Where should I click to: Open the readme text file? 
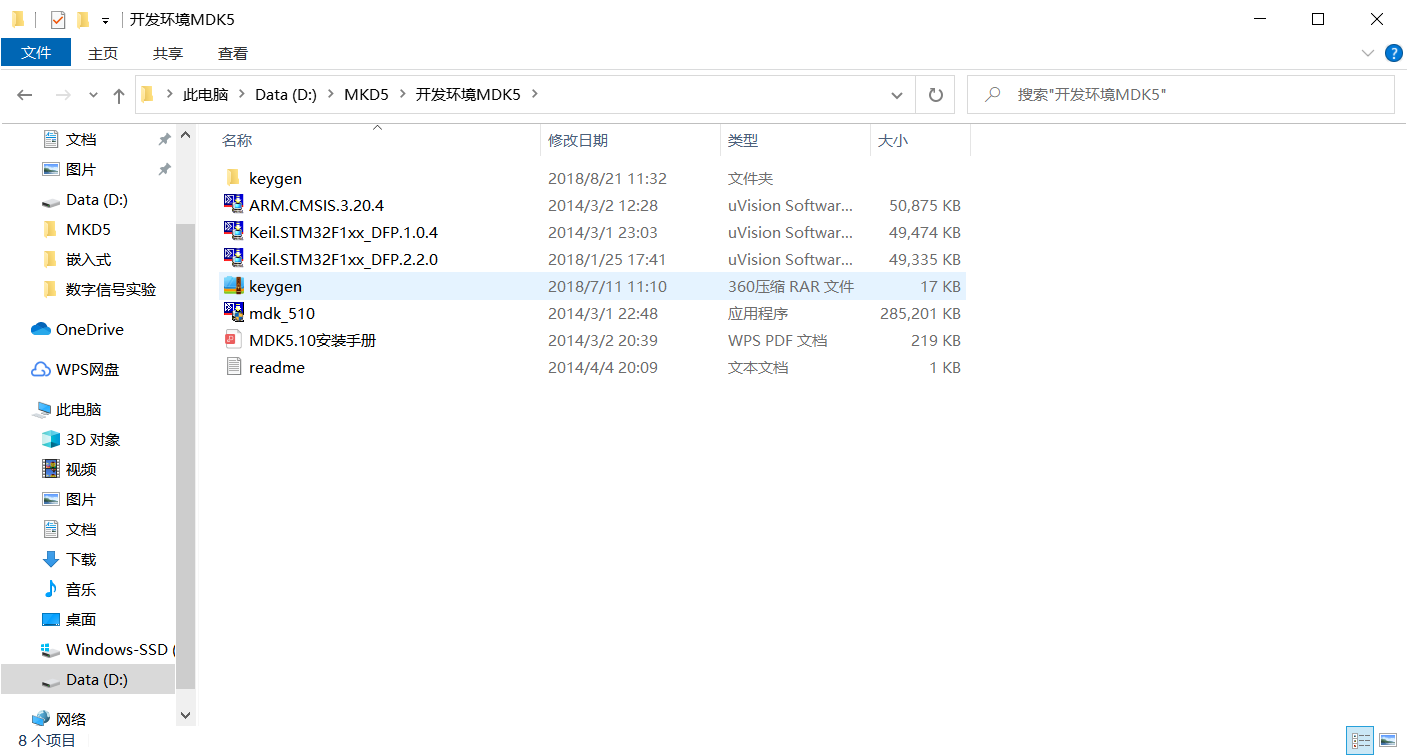click(x=275, y=367)
